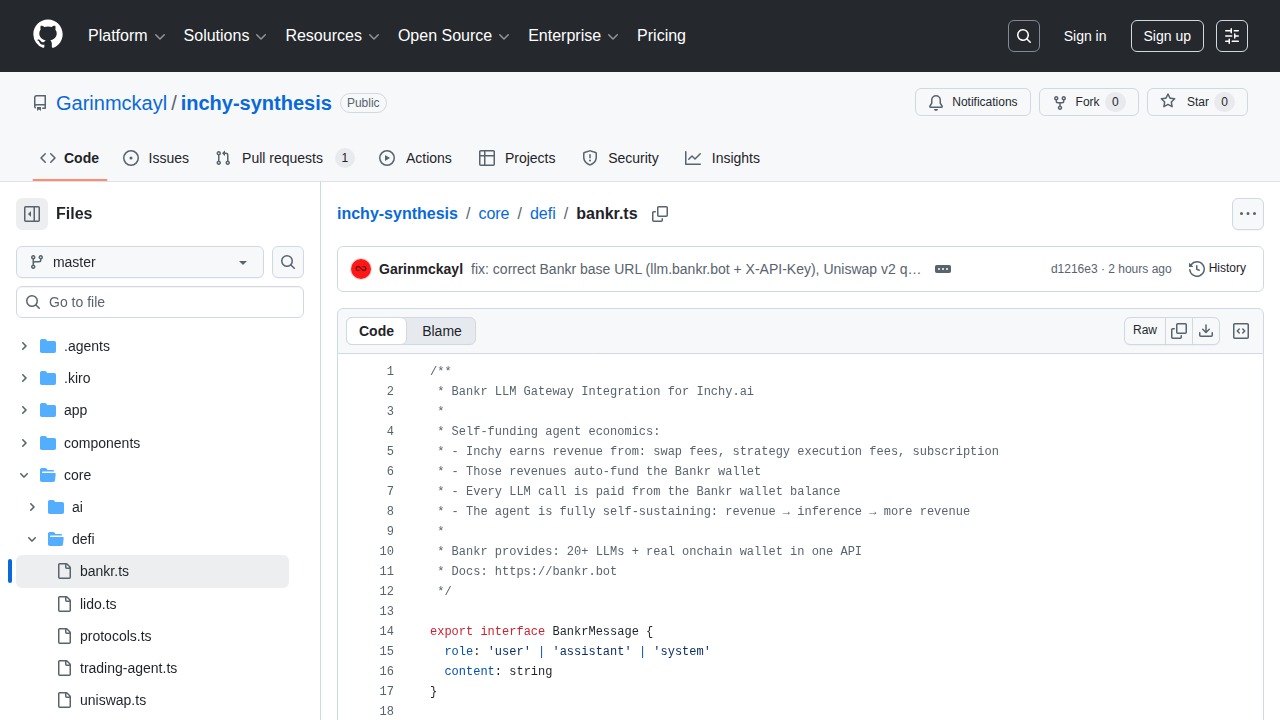Image resolution: width=1280 pixels, height=720 pixels.
Task: Open the Actions tab
Action: 415,158
